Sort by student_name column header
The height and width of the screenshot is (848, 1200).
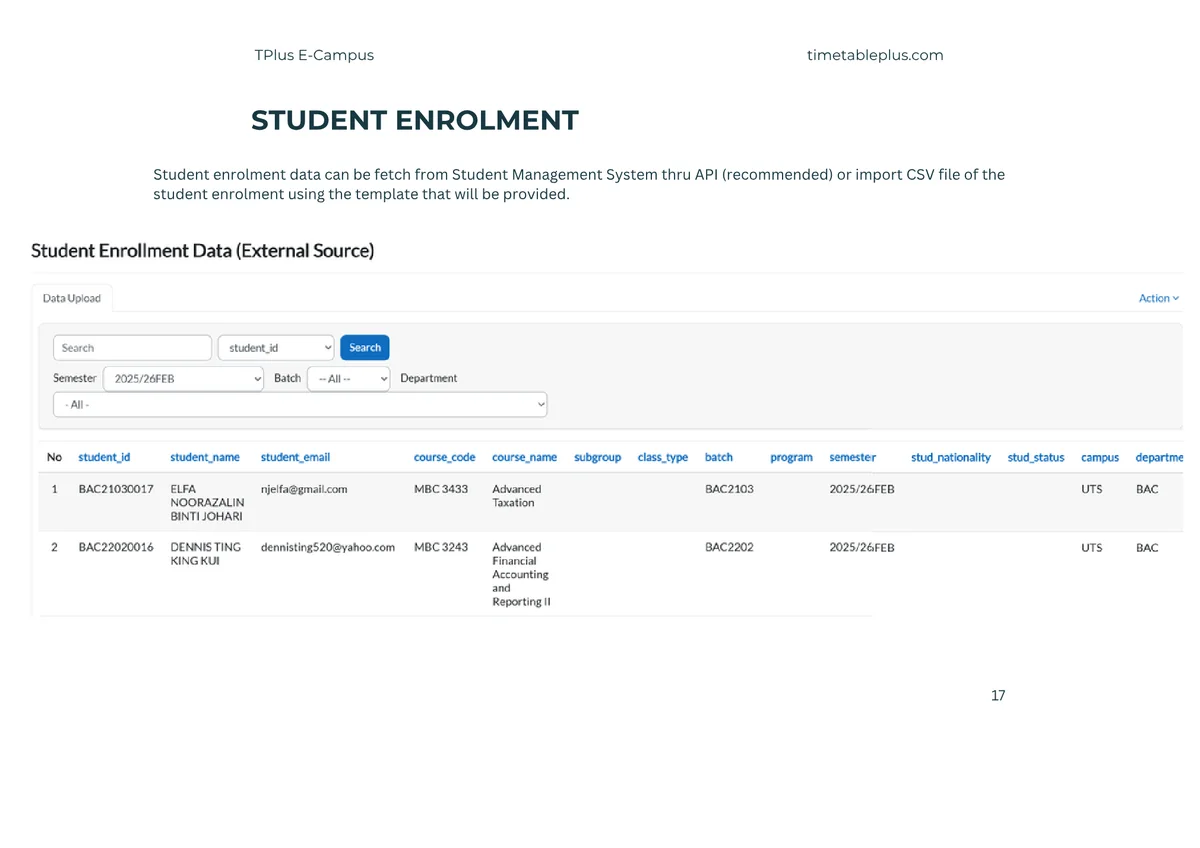[205, 457]
